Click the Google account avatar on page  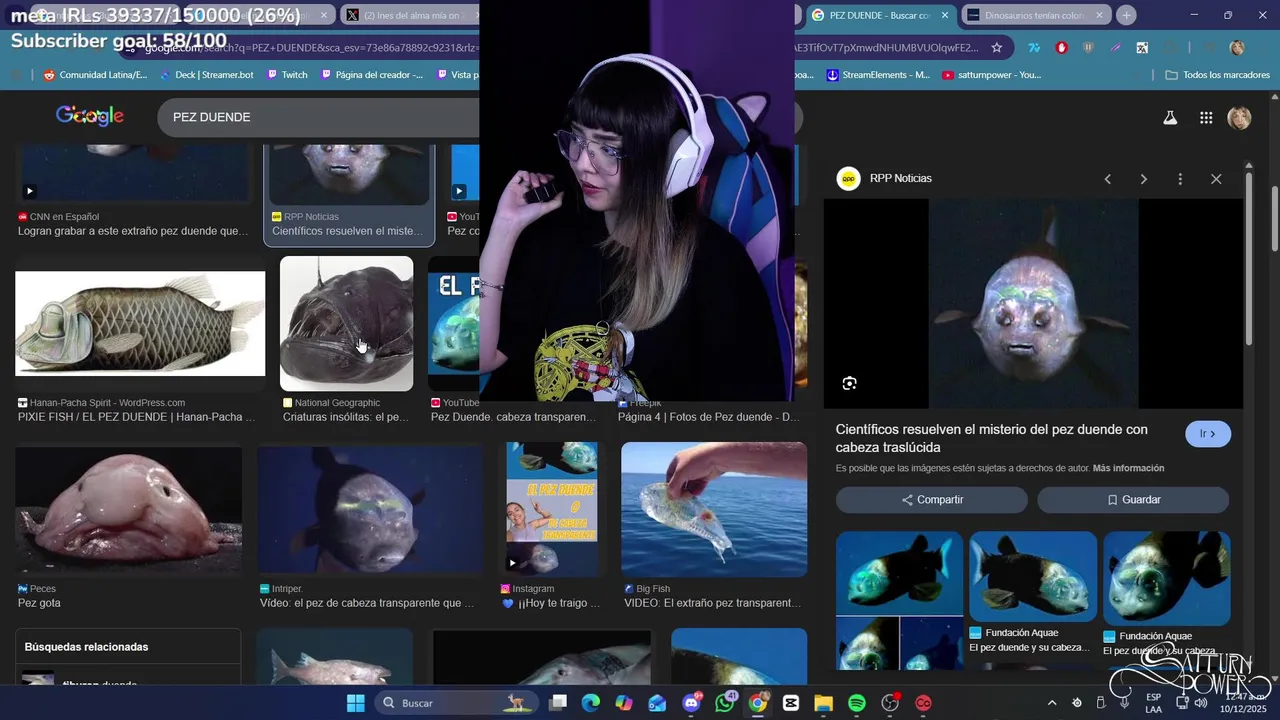[1239, 118]
